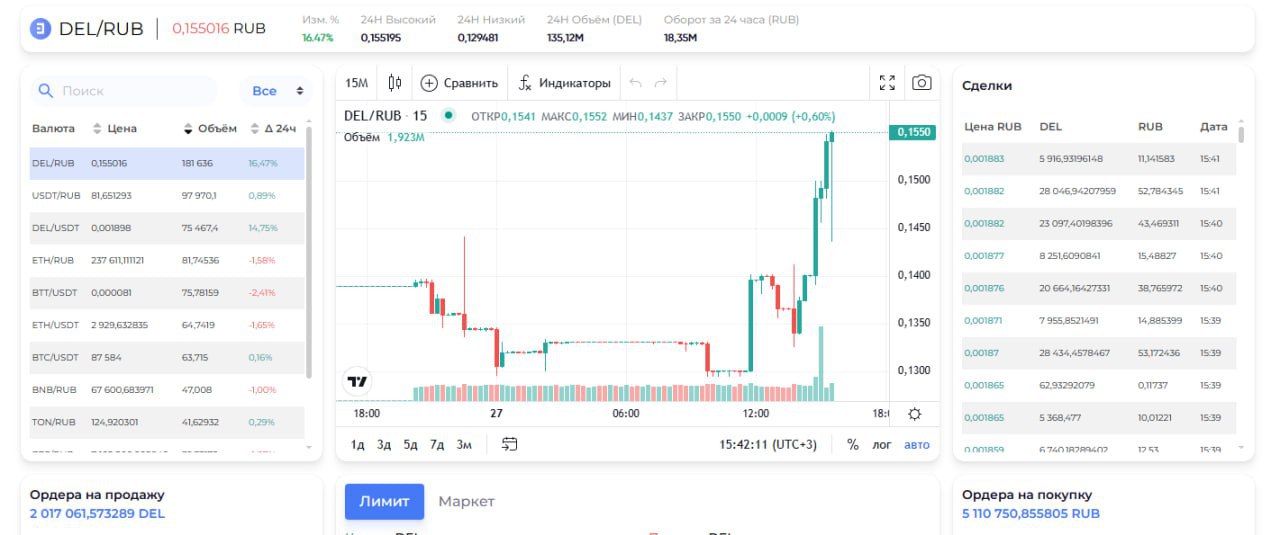Open the candlestick chart type selector

(x=395, y=83)
